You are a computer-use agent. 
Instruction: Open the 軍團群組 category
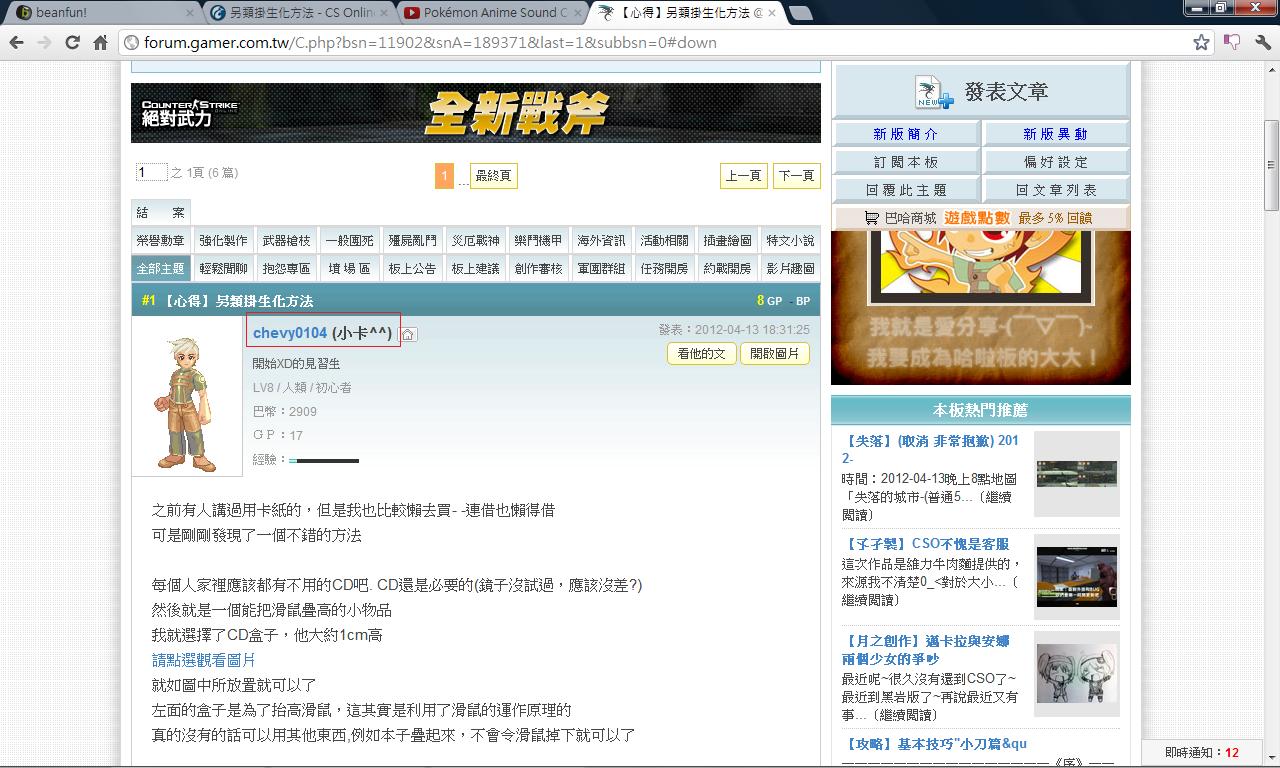[x=601, y=268]
